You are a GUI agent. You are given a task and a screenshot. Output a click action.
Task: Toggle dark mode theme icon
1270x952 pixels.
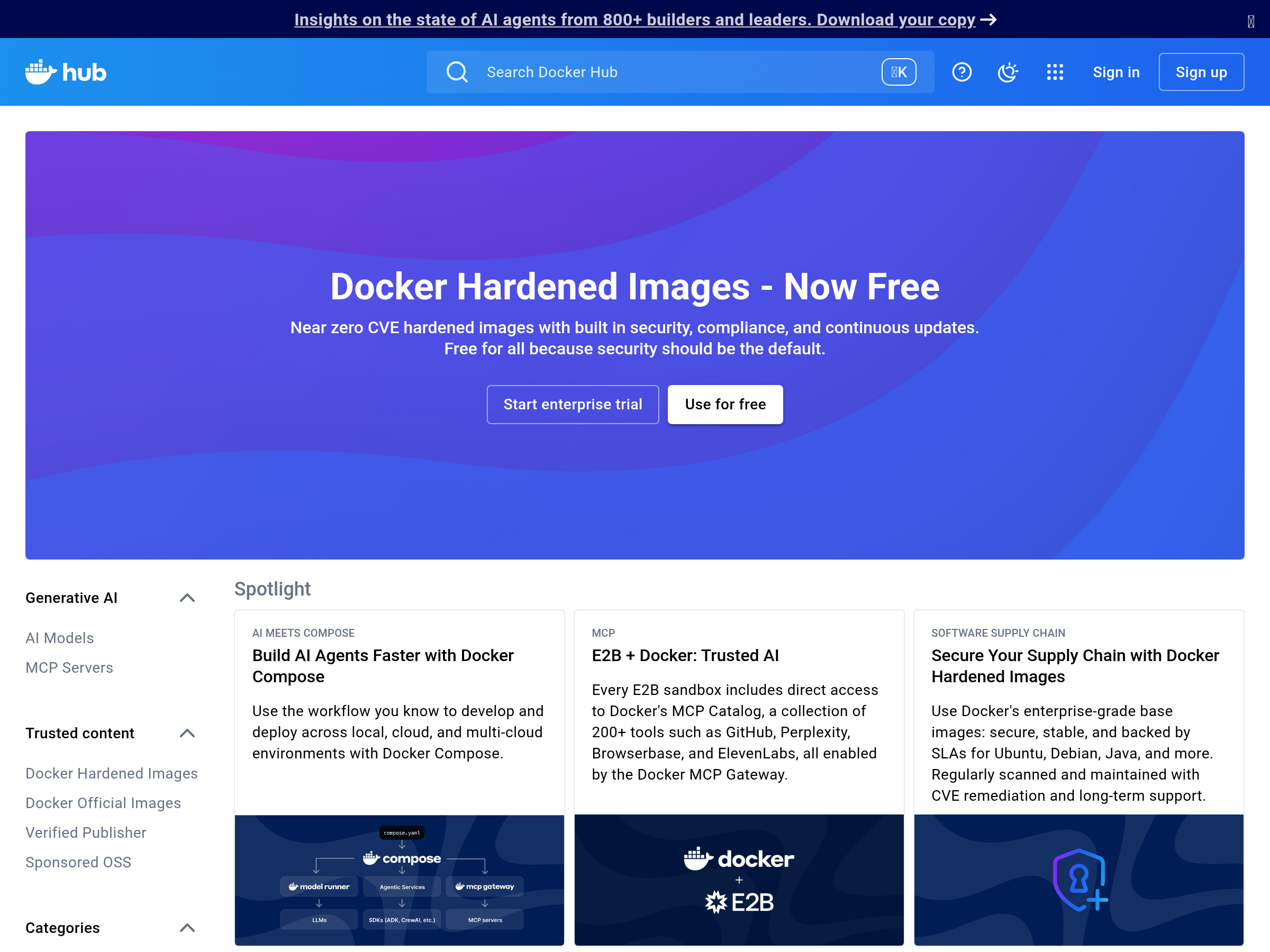(1008, 72)
